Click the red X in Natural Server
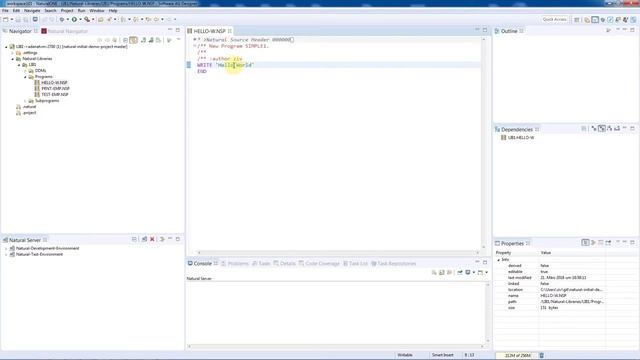The width and height of the screenshot is (640, 360). 152,239
